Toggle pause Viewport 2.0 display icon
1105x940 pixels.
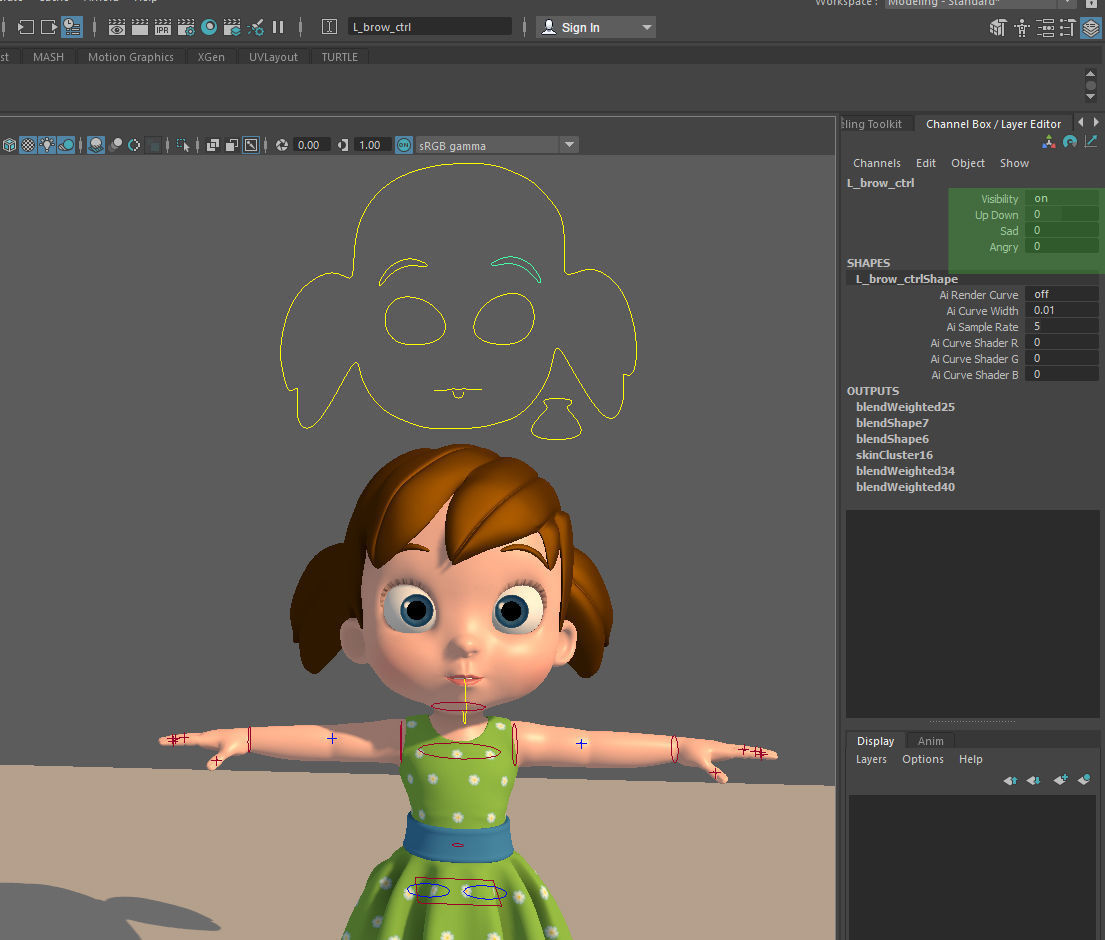(x=278, y=27)
